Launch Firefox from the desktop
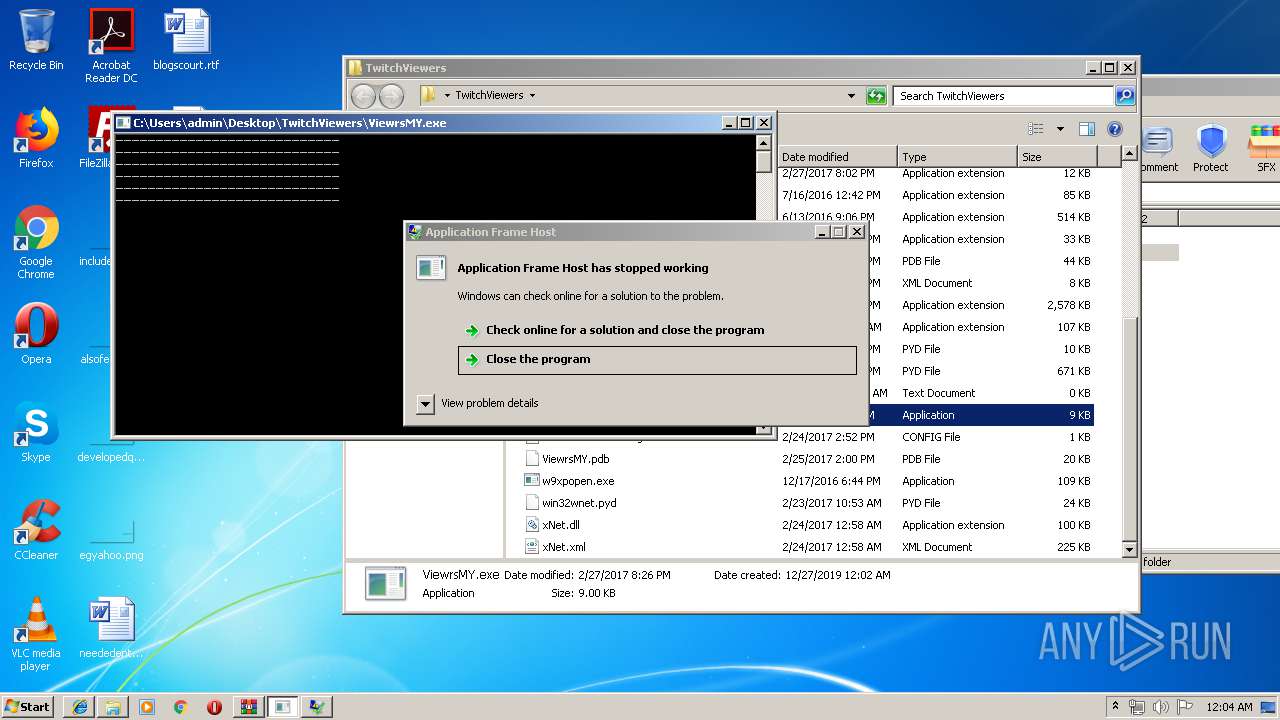The image size is (1280, 720). pyautogui.click(x=36, y=138)
